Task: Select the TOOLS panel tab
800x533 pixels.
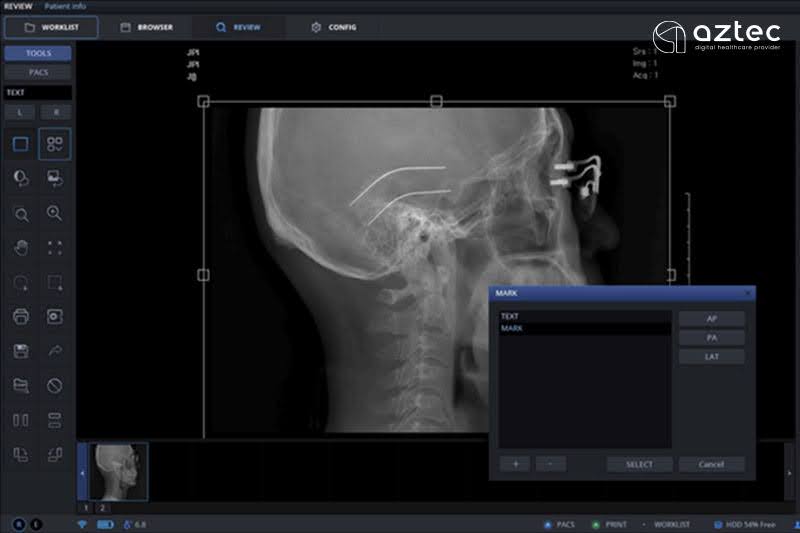Action: click(38, 53)
